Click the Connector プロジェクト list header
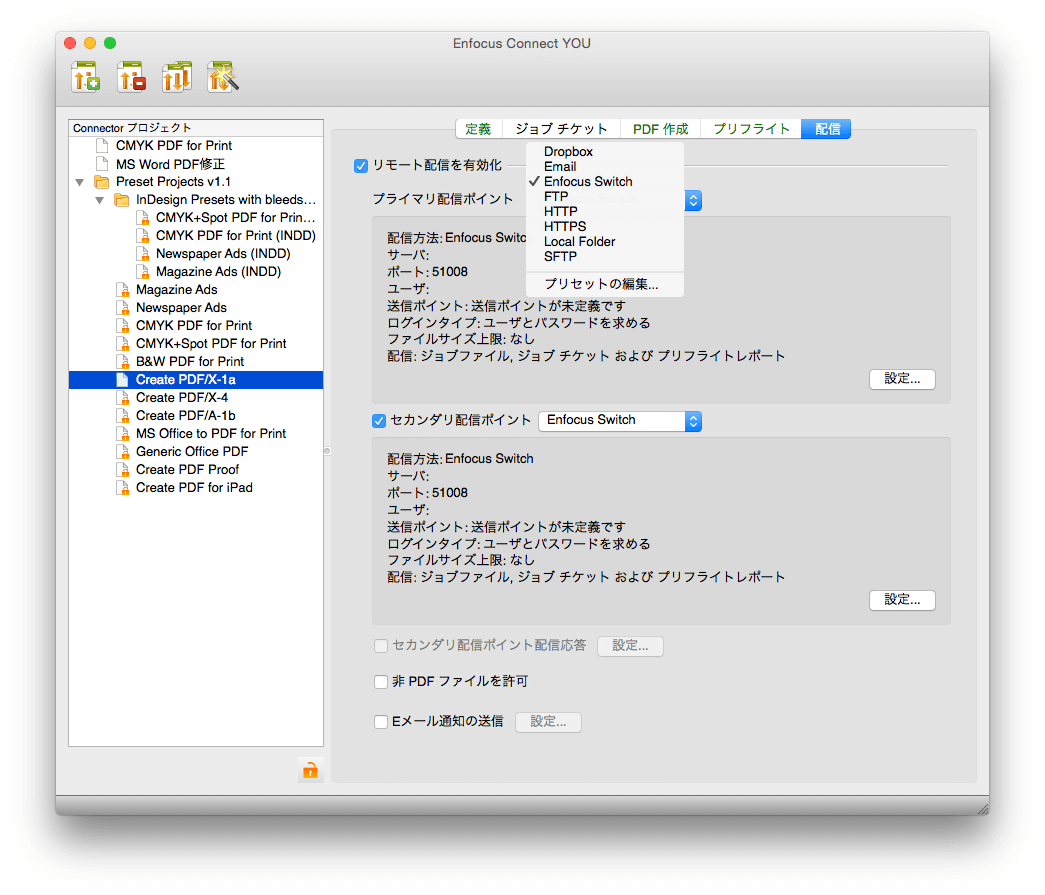 196,128
